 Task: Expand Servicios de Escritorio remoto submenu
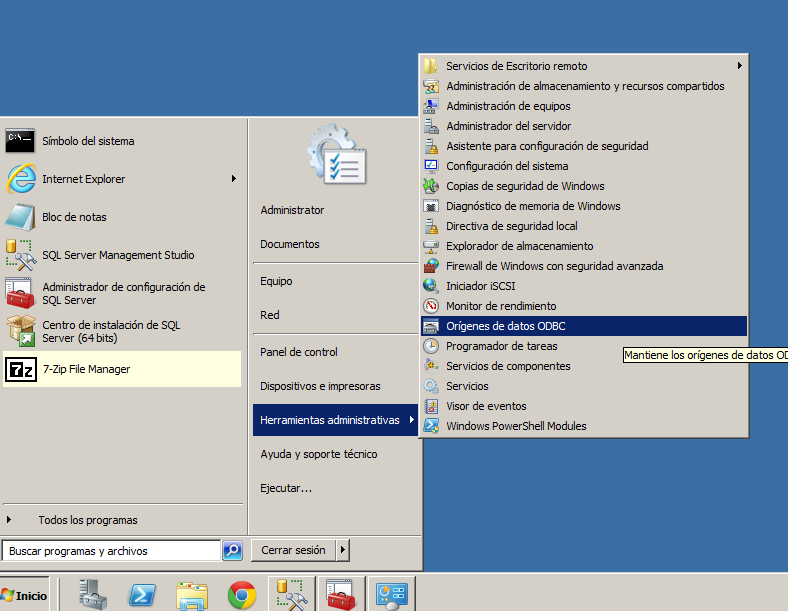[x=740, y=66]
